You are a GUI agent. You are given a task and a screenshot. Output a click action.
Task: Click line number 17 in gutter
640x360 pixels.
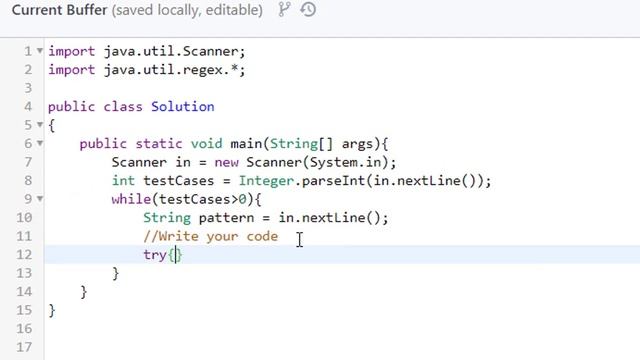pos(24,347)
